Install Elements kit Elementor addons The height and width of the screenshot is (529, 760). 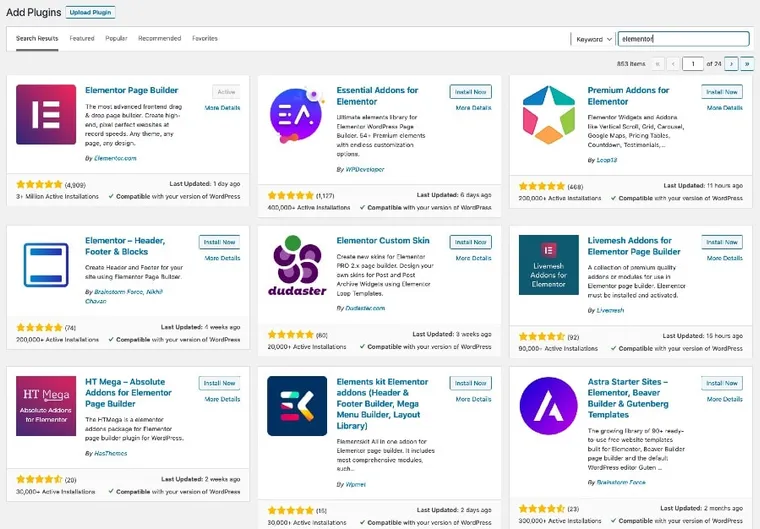tap(470, 383)
